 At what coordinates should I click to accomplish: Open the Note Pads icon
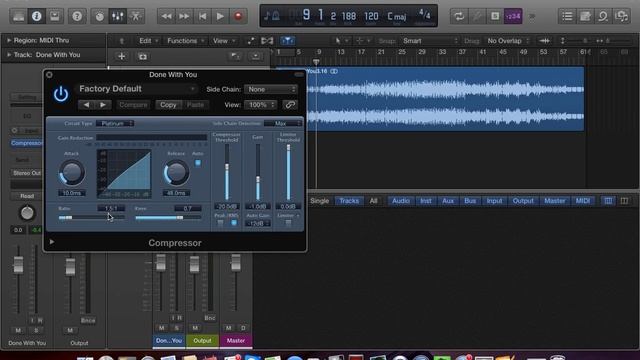tap(585, 16)
